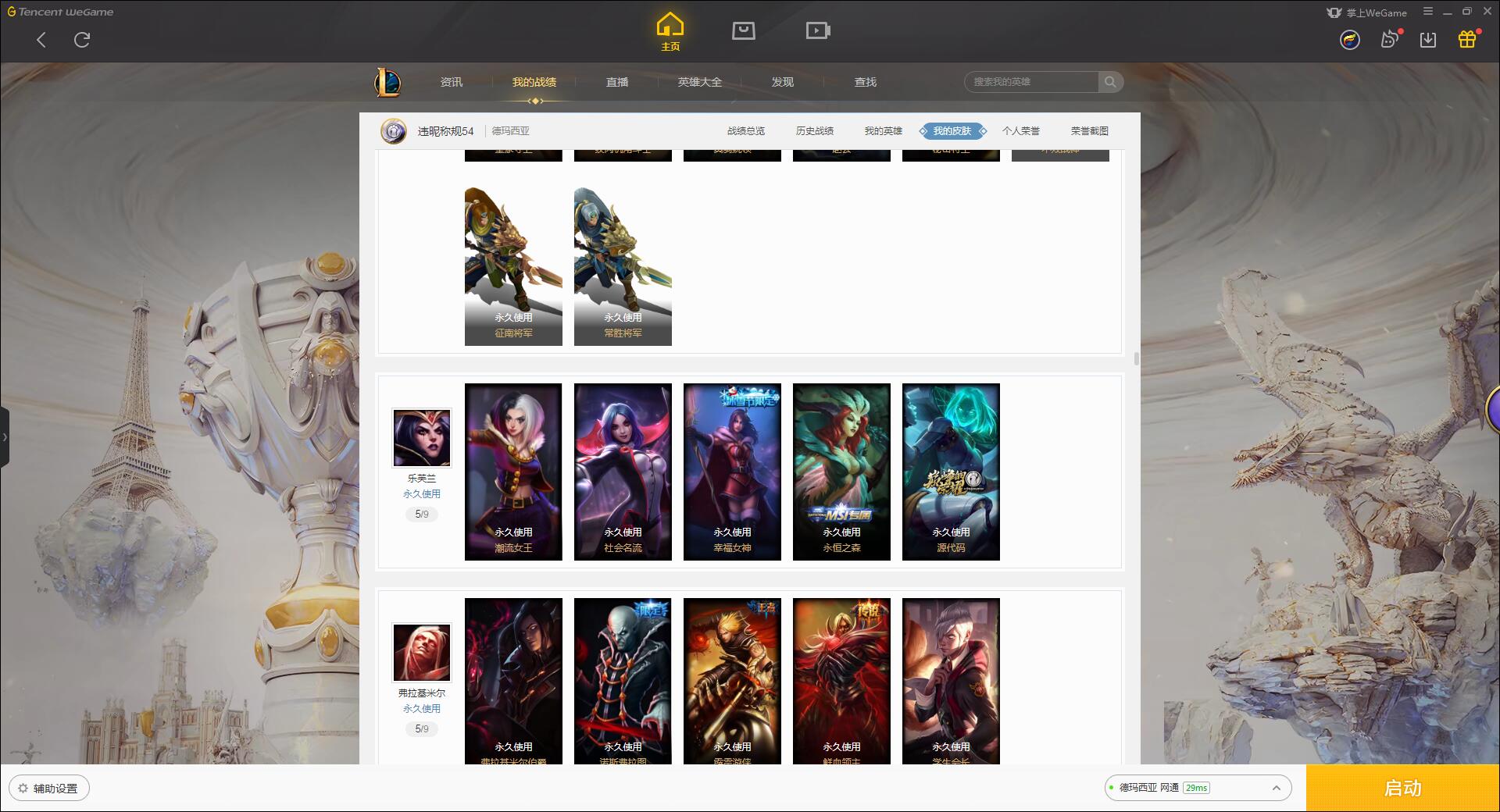Screen dimensions: 1500x812
Task: Switch to the 我的战绩 tab
Action: [x=534, y=82]
